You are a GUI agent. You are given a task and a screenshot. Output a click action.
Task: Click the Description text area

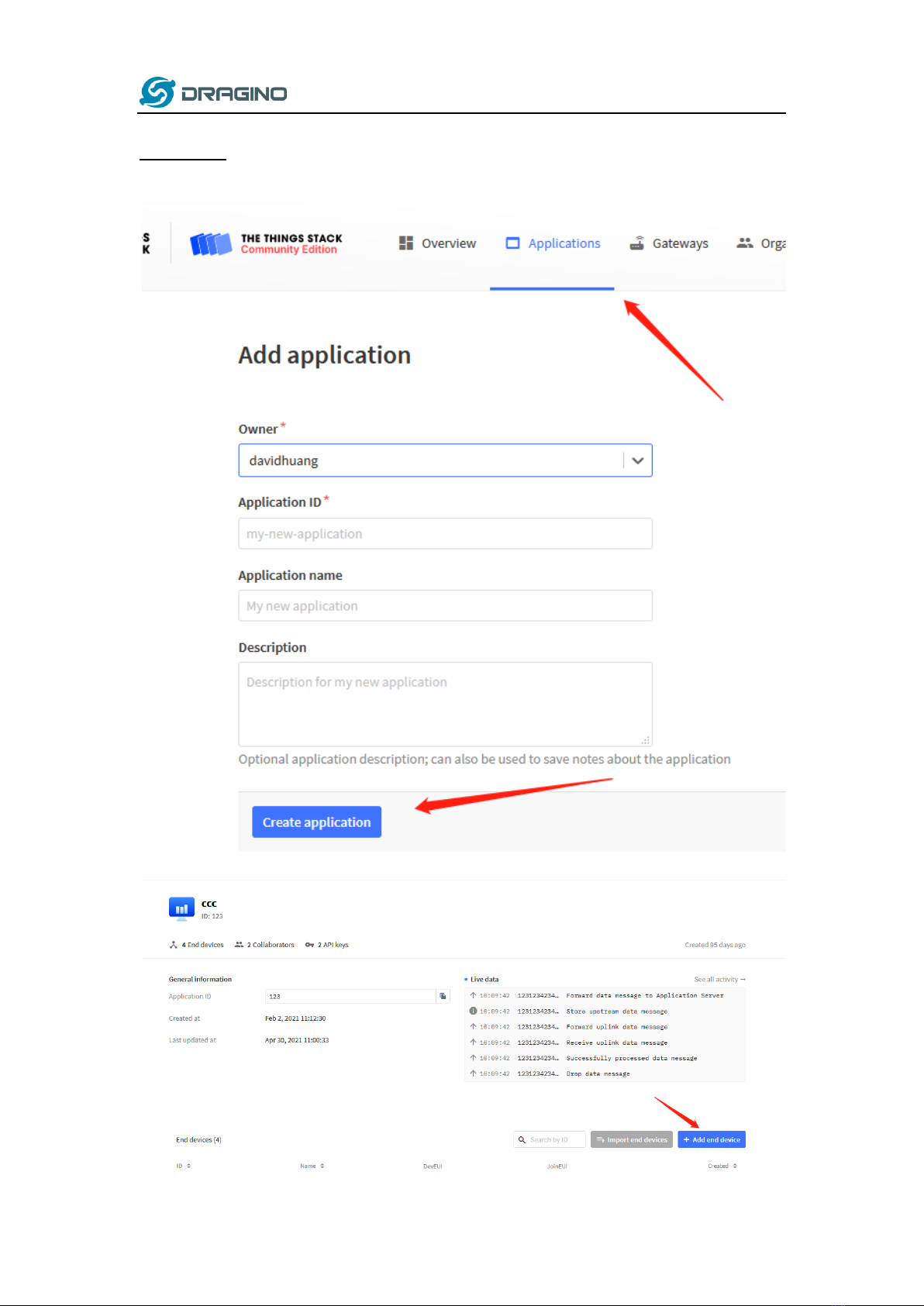445,704
